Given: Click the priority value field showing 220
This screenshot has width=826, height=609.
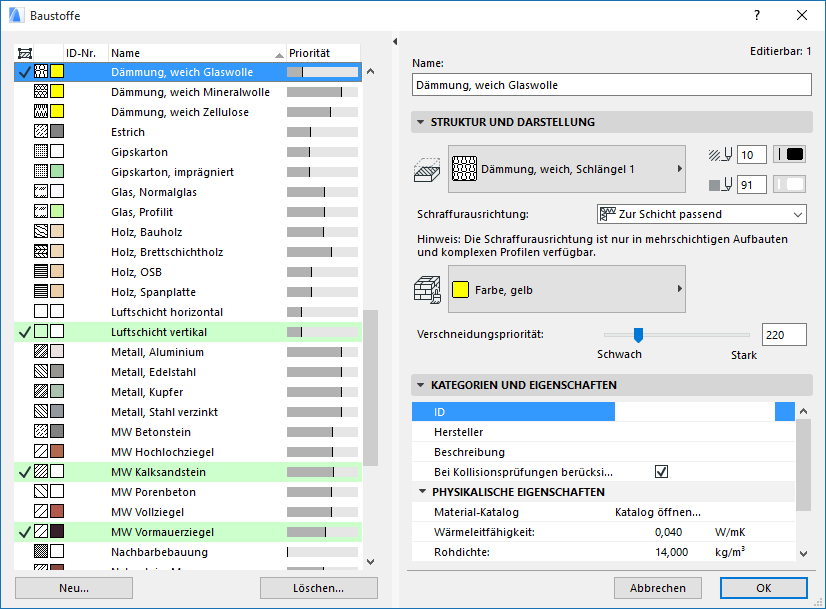Looking at the screenshot, I should click(784, 335).
